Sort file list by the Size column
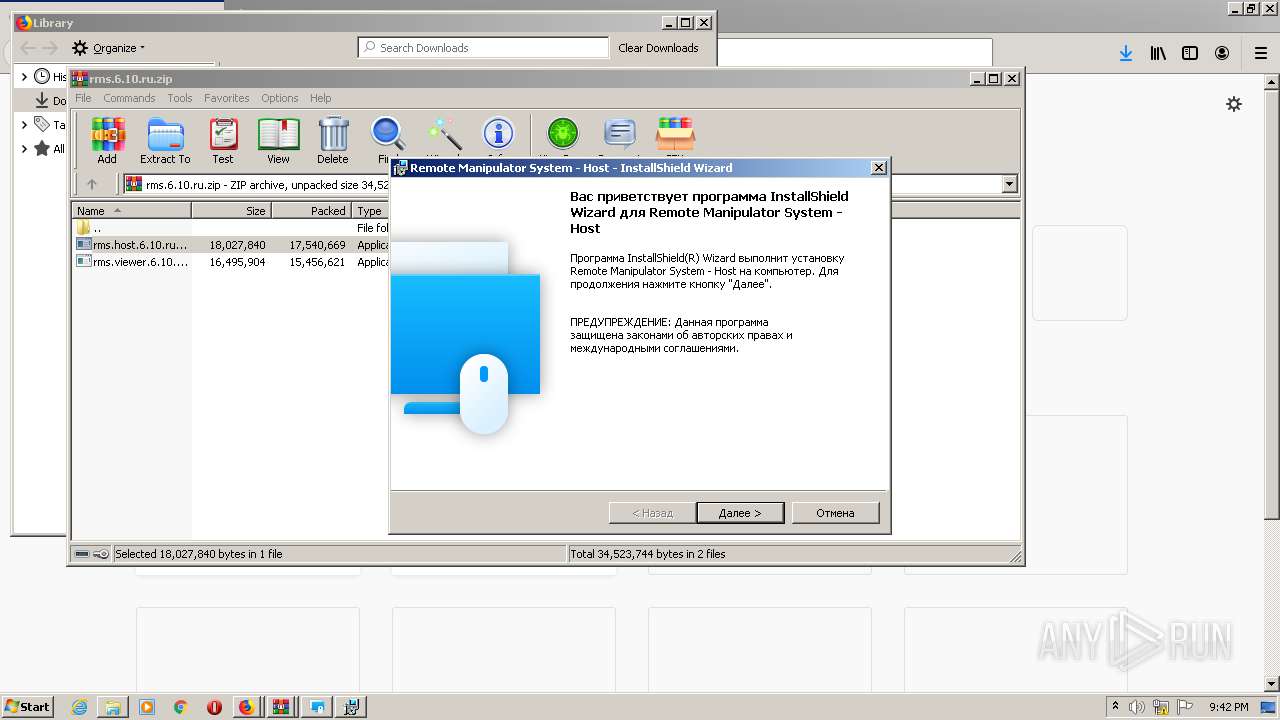 (232, 211)
